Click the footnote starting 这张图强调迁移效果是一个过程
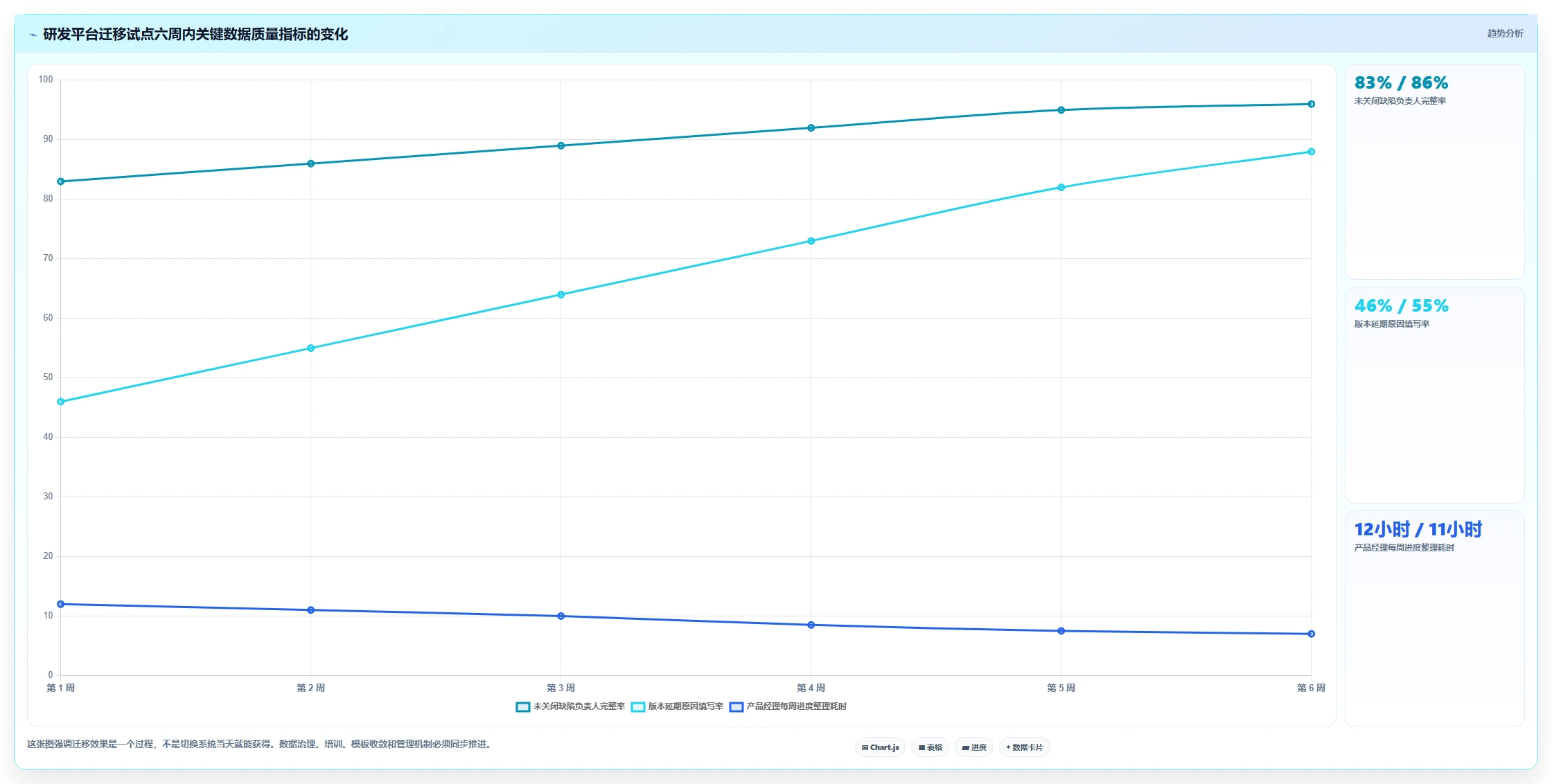The image size is (1552, 784). [261, 745]
